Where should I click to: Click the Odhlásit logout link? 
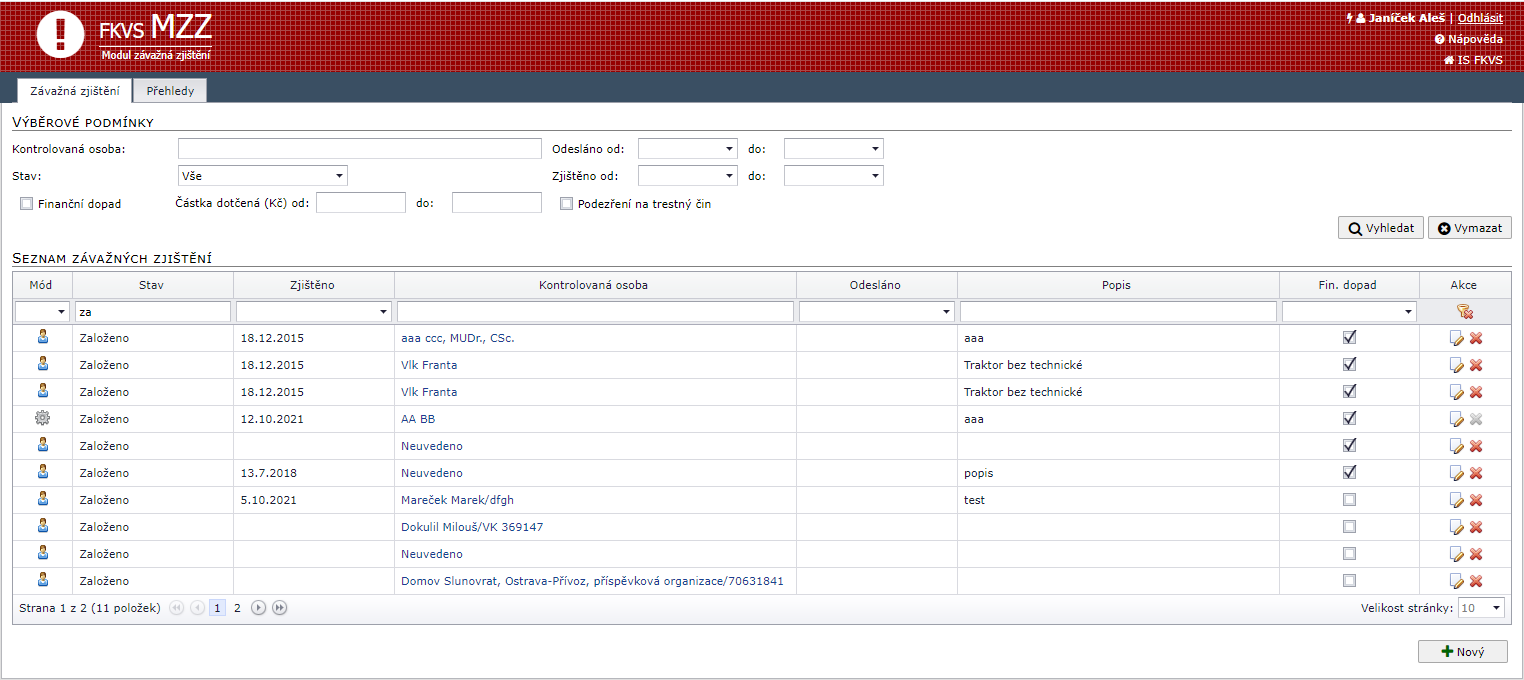click(1480, 18)
